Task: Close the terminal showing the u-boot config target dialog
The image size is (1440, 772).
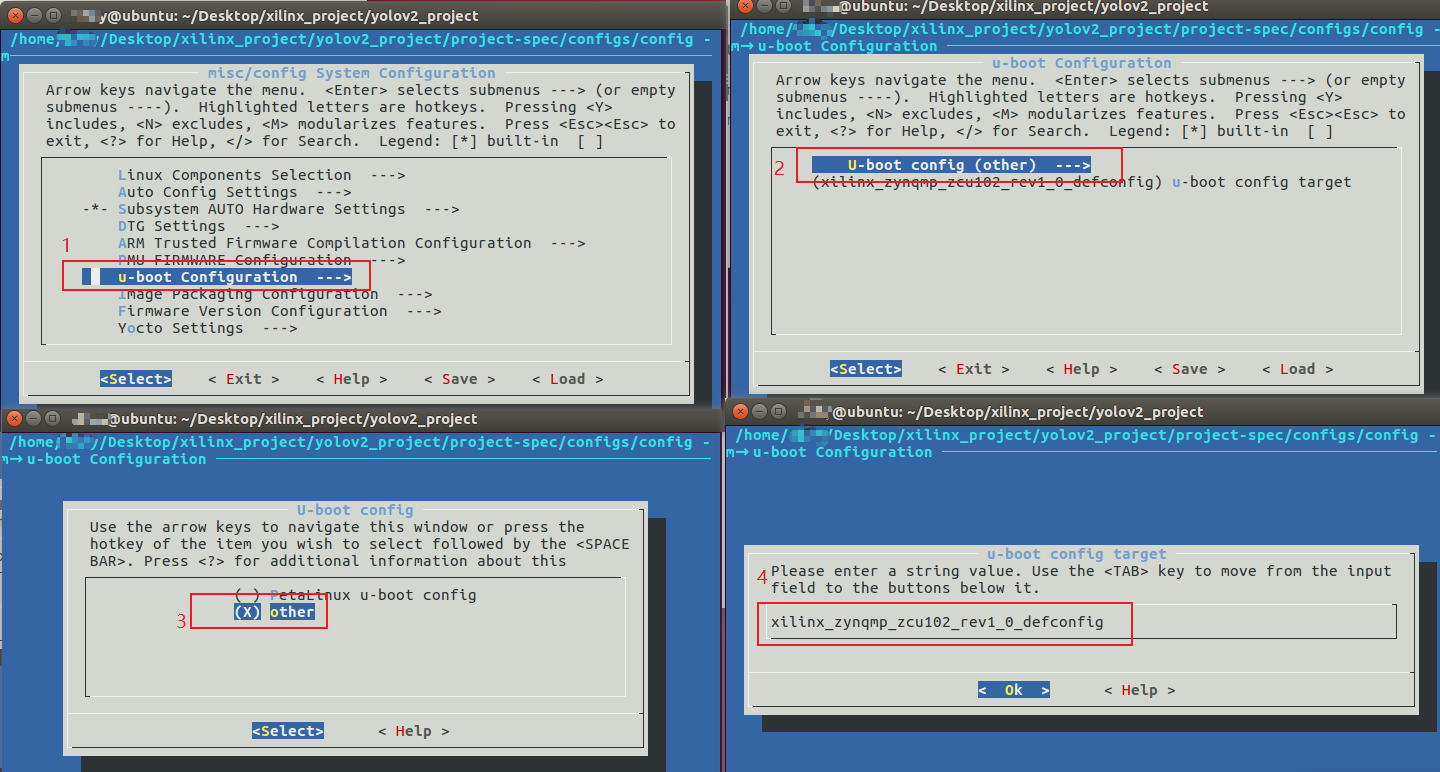Action: [x=742, y=411]
